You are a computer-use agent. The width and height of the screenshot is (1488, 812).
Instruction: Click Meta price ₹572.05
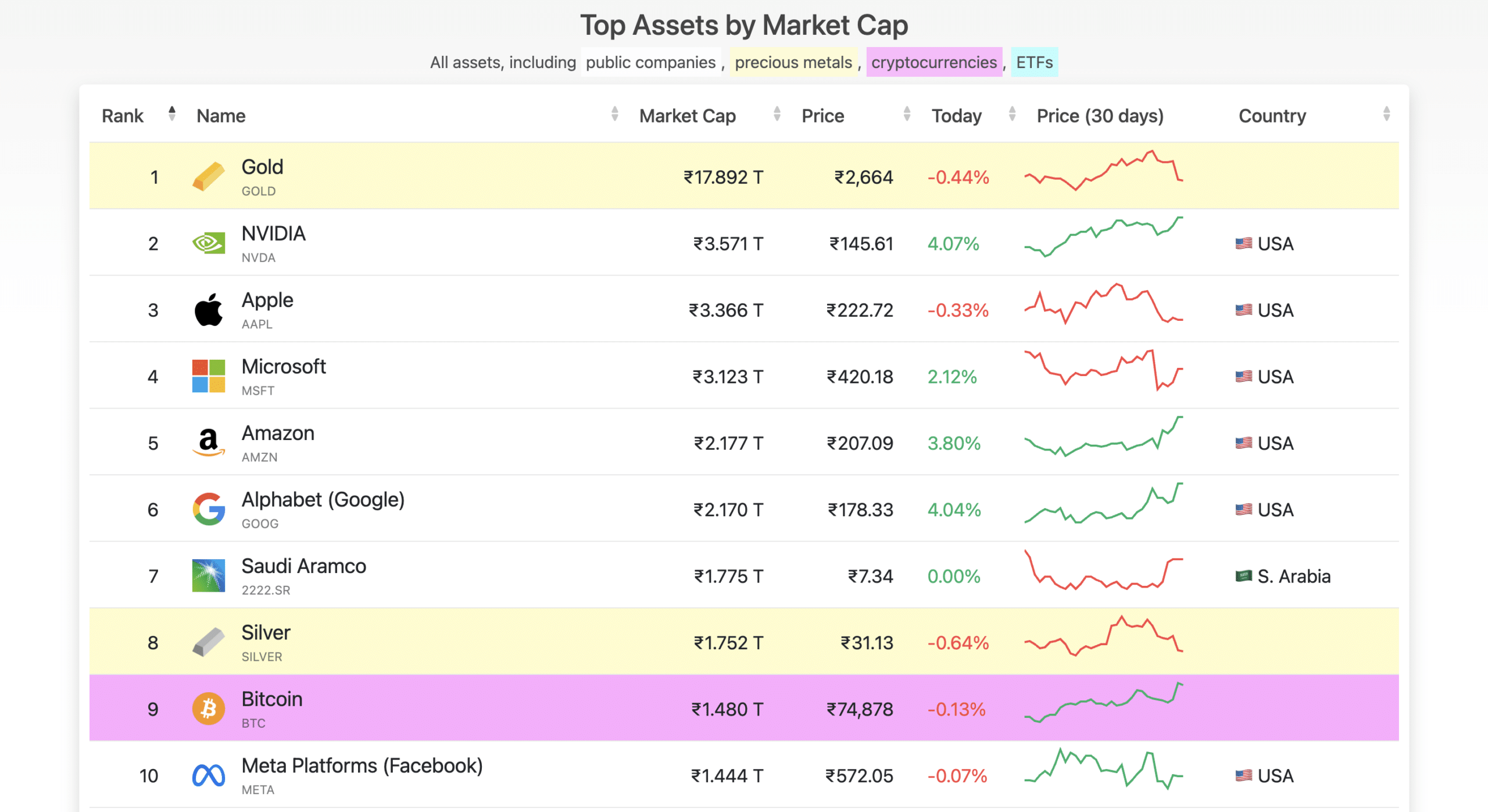click(859, 776)
